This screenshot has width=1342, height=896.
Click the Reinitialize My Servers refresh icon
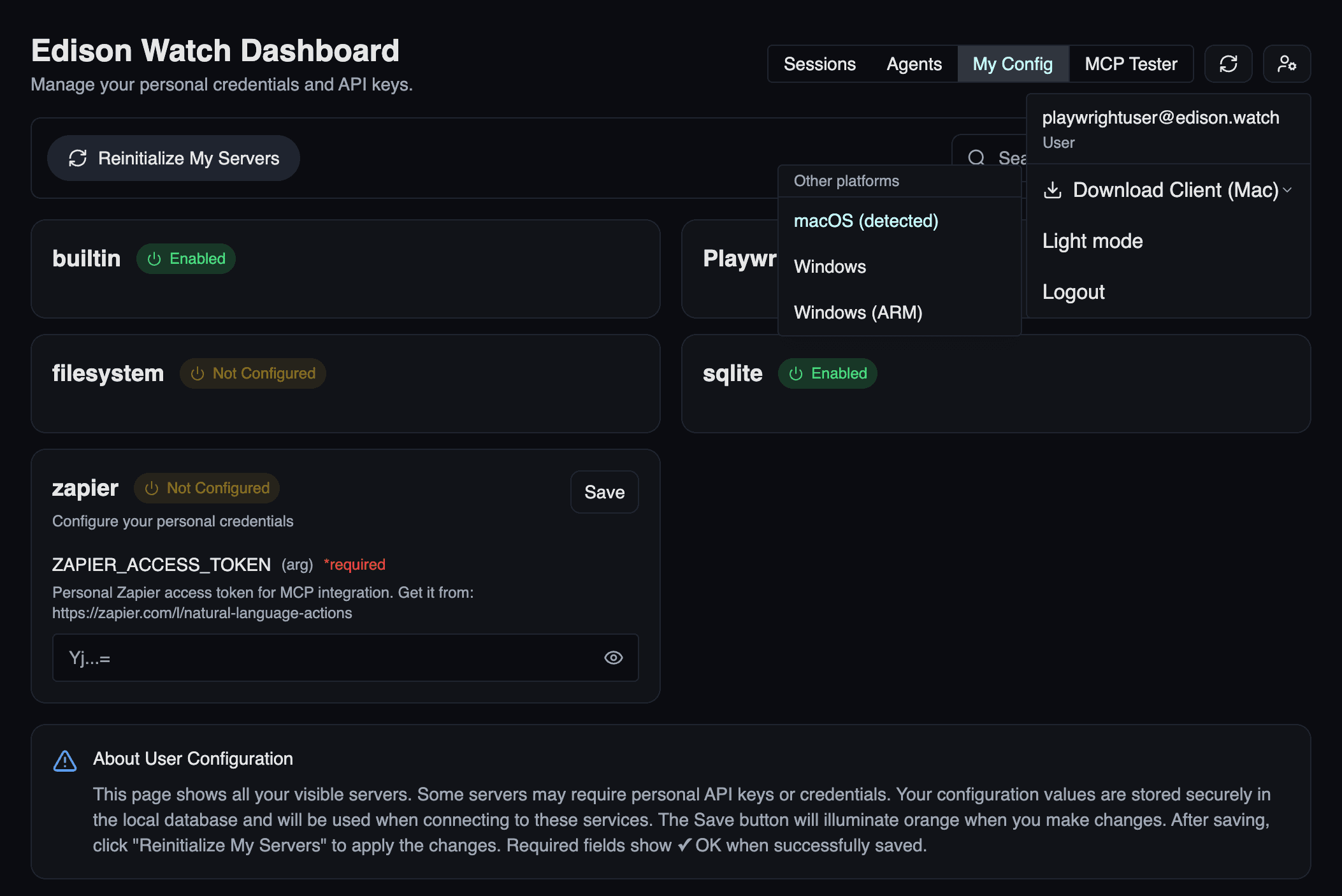coord(78,158)
